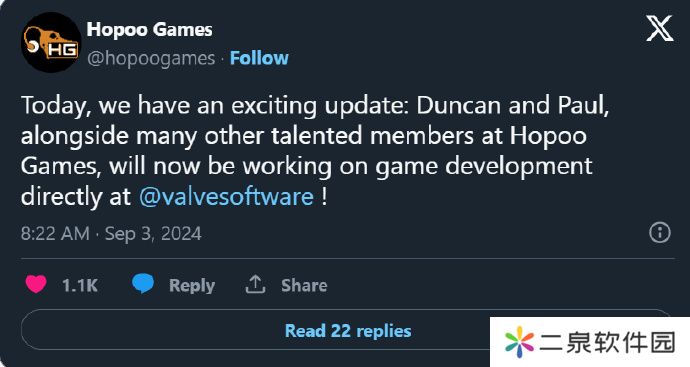Click the blue reply speech bubble icon

coord(143,284)
